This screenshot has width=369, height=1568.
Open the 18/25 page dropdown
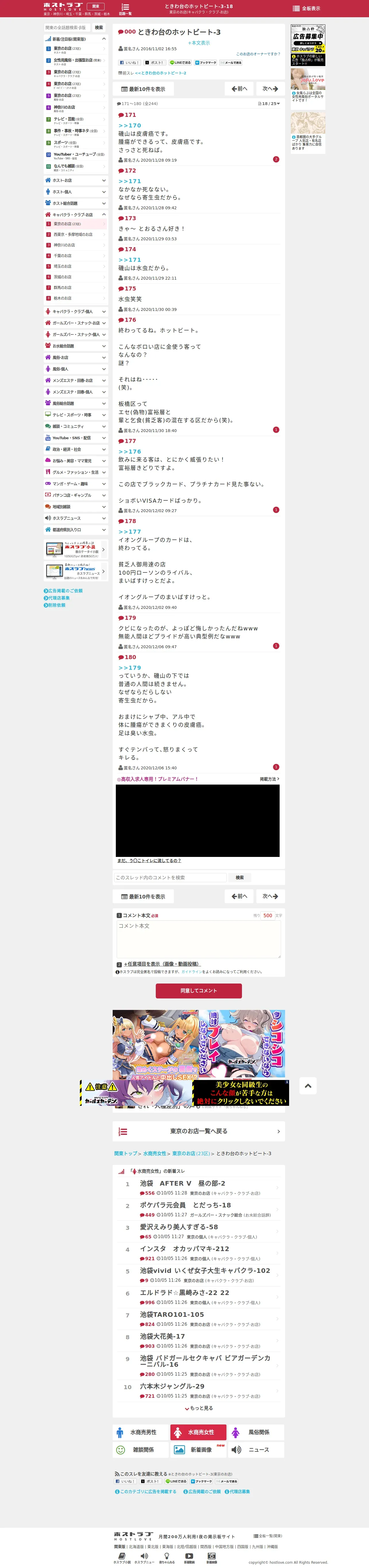269,103
